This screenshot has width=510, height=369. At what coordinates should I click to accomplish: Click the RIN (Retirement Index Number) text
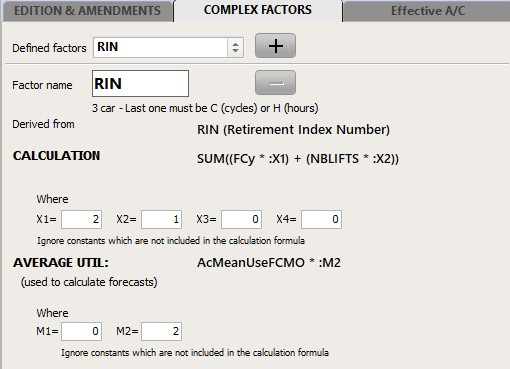[x=293, y=129]
